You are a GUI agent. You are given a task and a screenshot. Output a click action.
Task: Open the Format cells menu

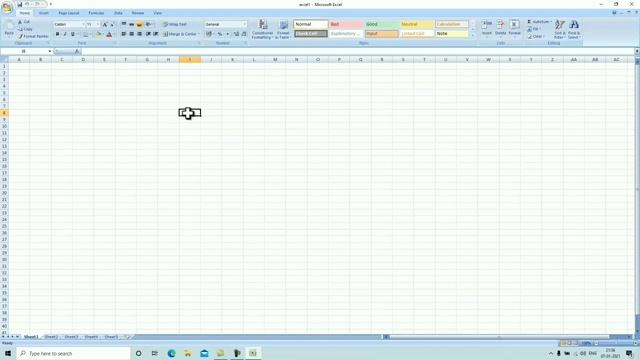pos(514,29)
